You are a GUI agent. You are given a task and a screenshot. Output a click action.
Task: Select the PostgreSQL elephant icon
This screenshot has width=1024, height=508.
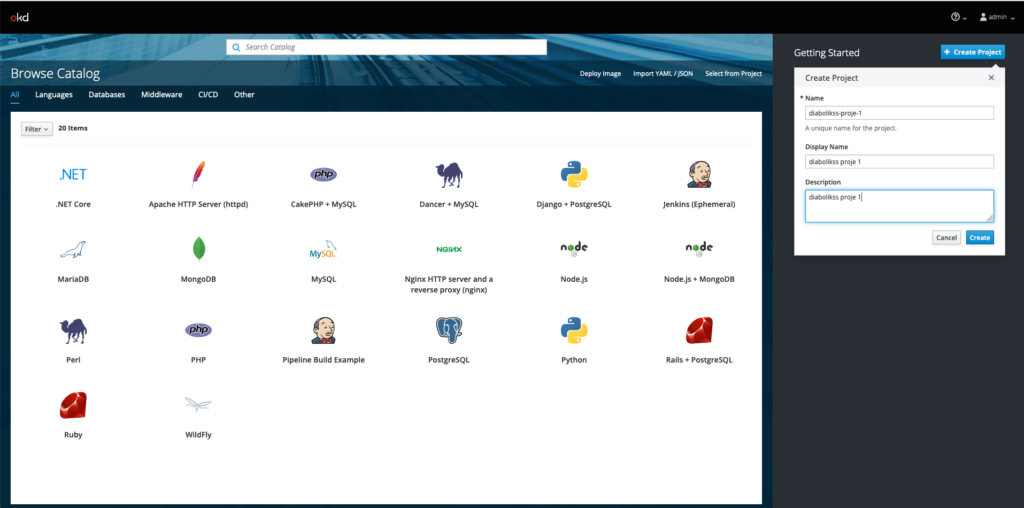coord(449,330)
